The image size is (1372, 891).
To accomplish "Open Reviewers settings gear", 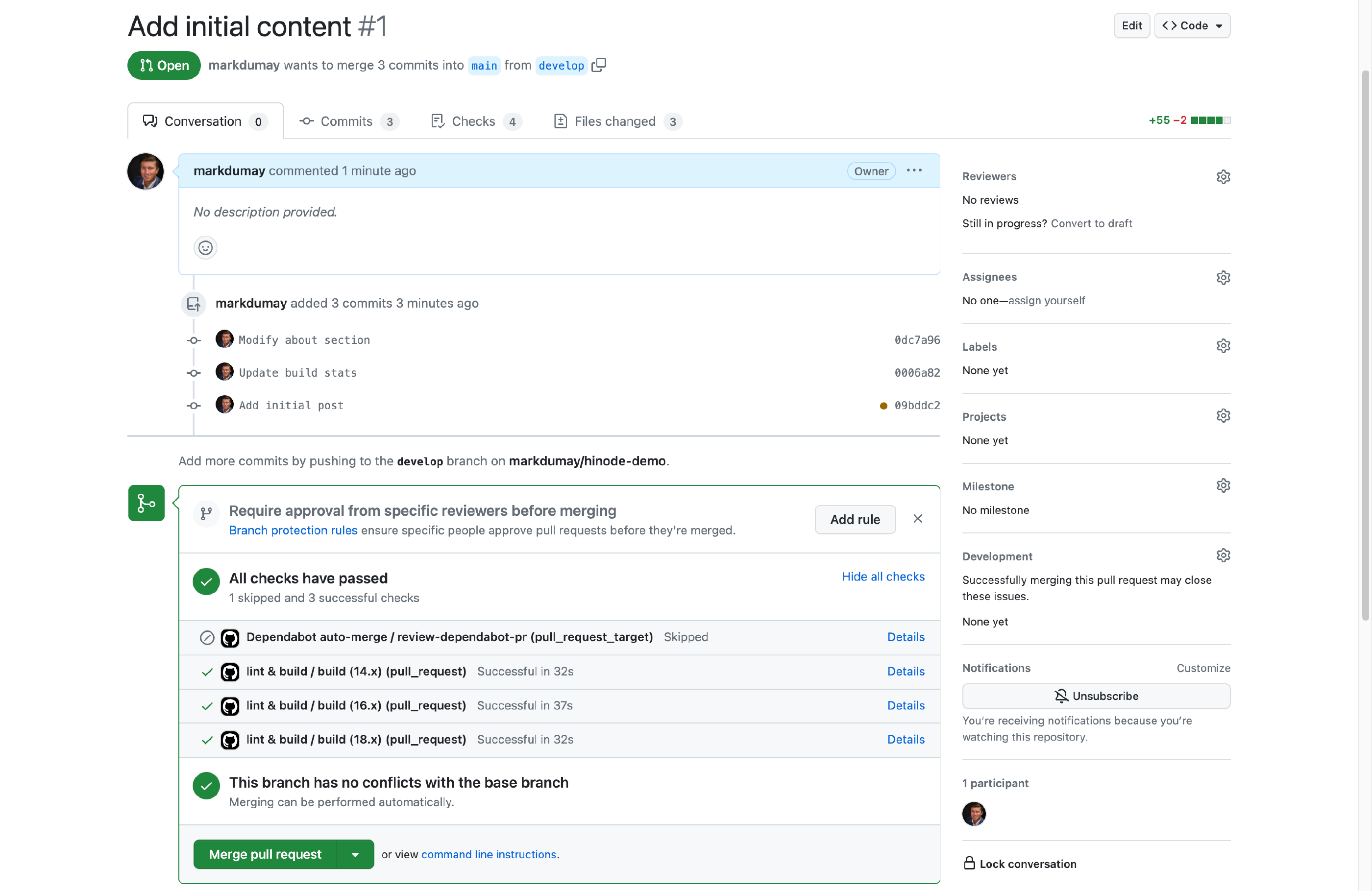I will [1223, 176].
